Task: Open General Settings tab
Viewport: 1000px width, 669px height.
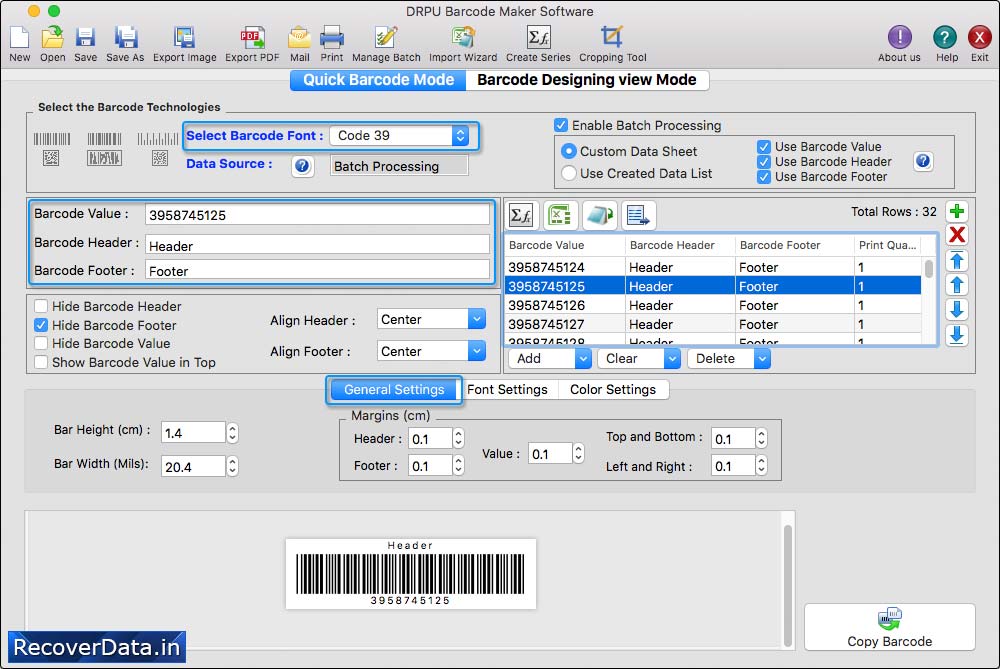Action: (x=394, y=390)
